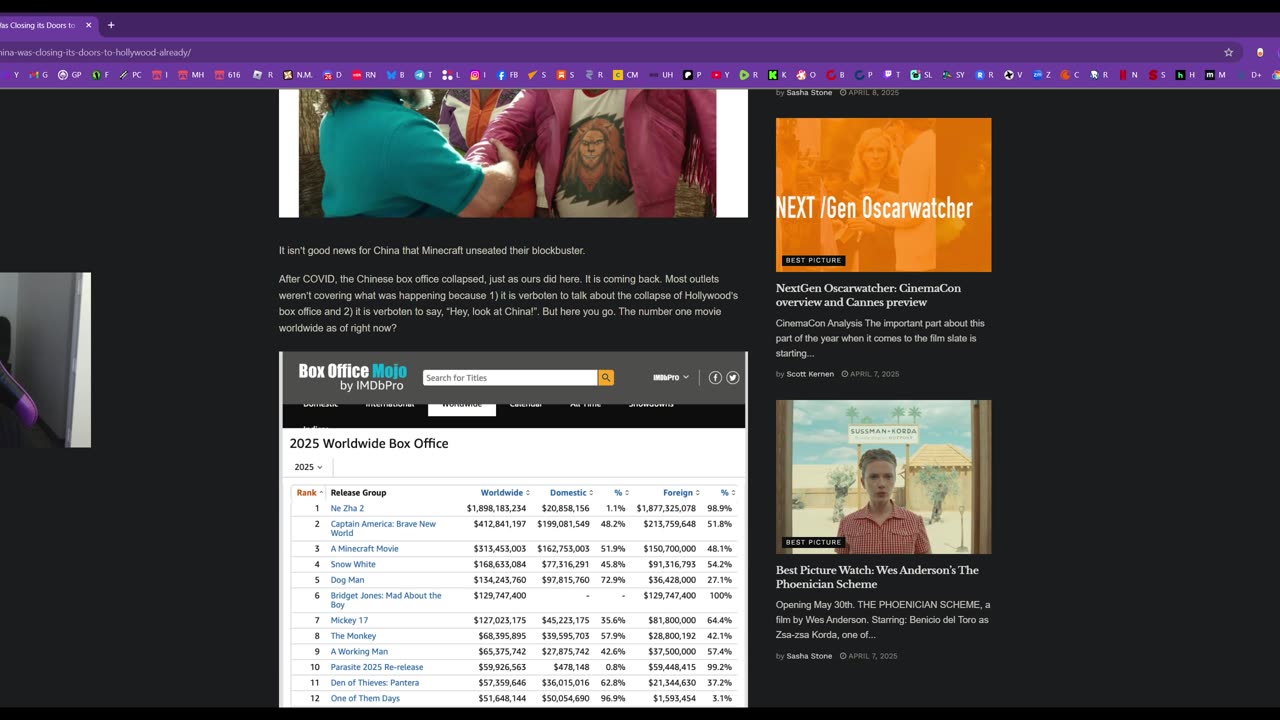Viewport: 1280px width, 720px height.
Task: Sort table by Worldwide column
Action: (505, 493)
